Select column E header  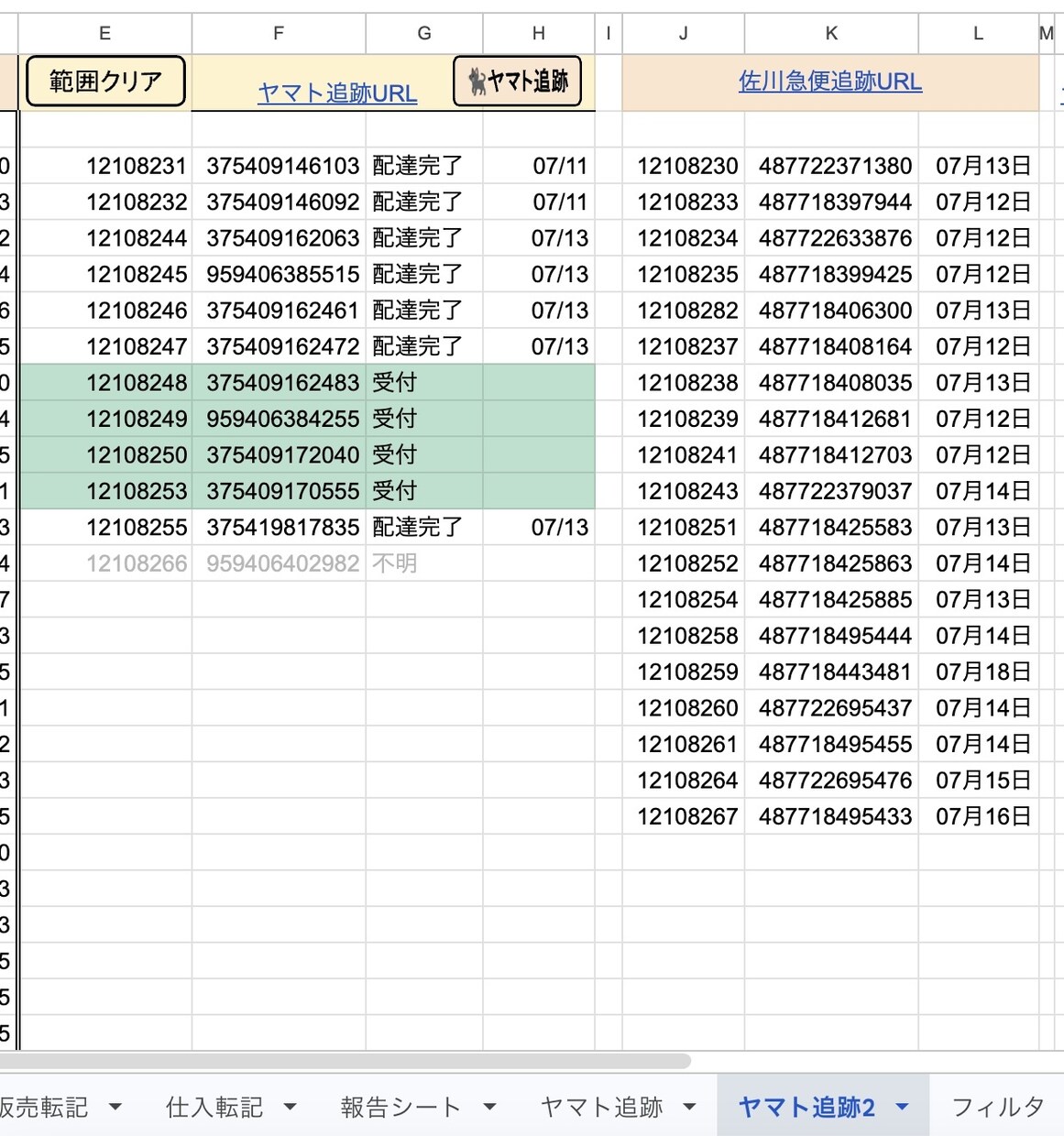tap(105, 34)
